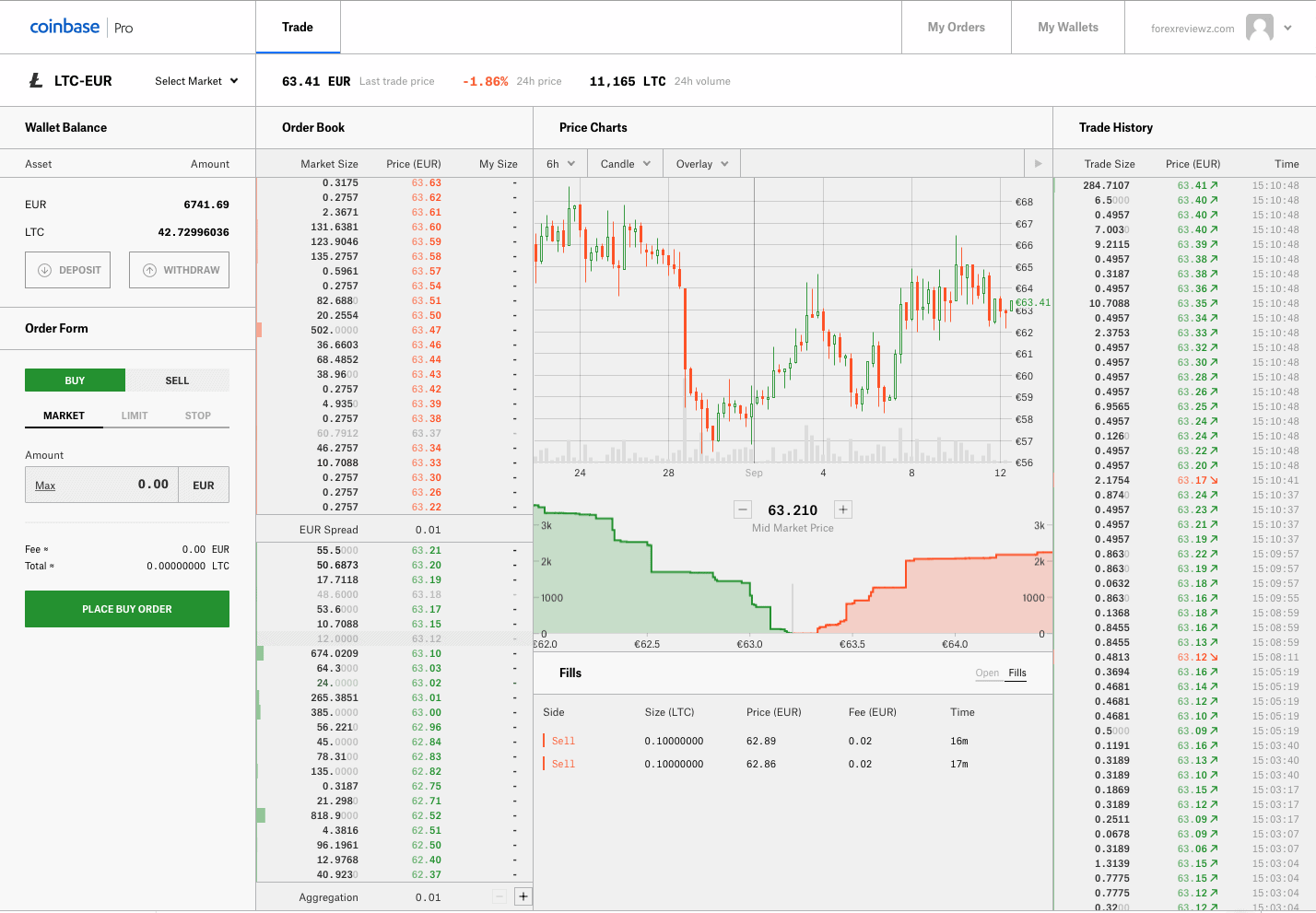Screen dimensions: 1316x913
Task: Click the EUR currency label in Amount
Action: [x=204, y=486]
